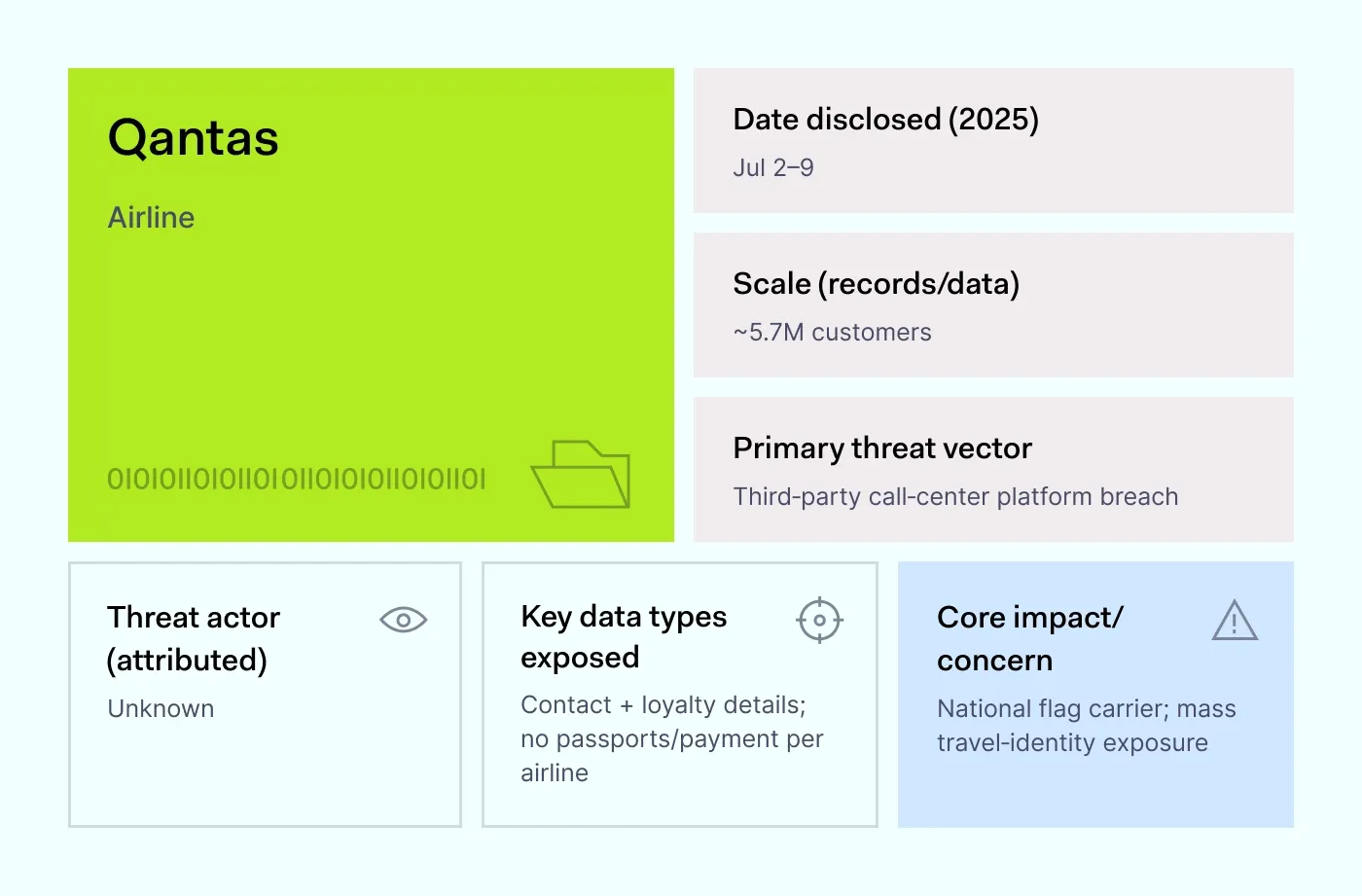The height and width of the screenshot is (896, 1362).
Task: Click Third-party call-center platform breach text
Action: click(x=954, y=496)
